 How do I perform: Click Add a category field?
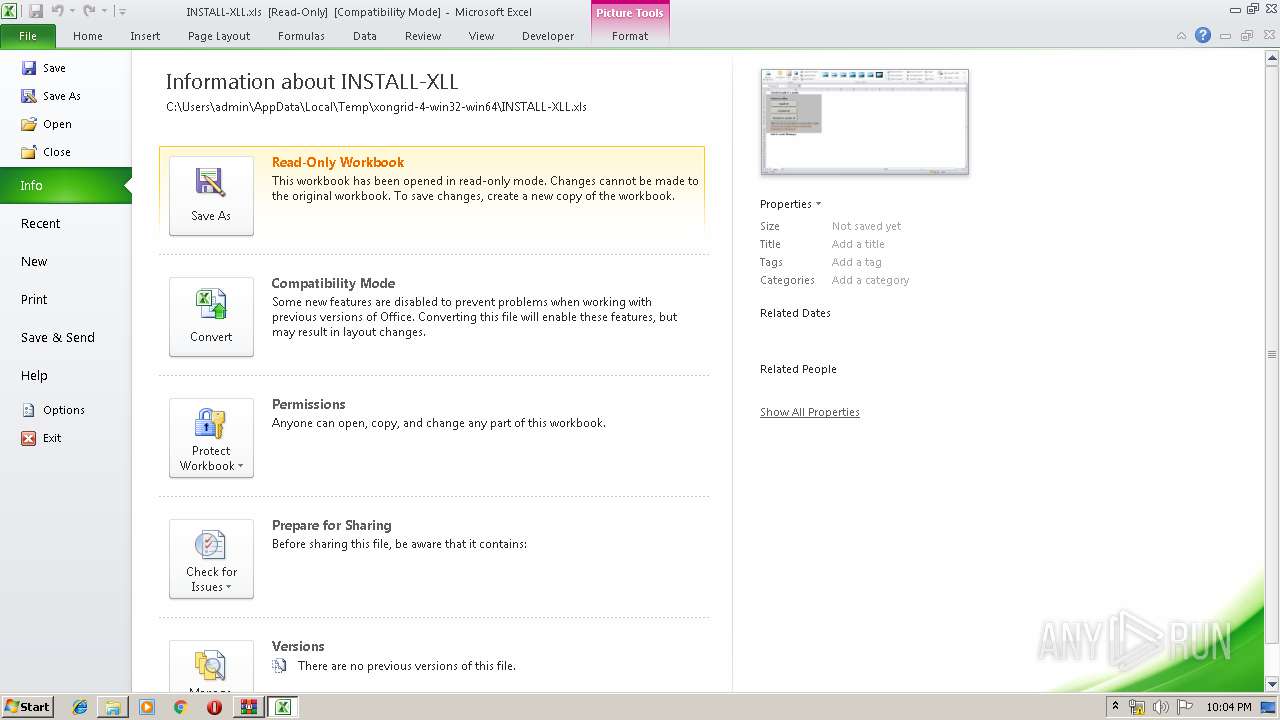tap(871, 280)
